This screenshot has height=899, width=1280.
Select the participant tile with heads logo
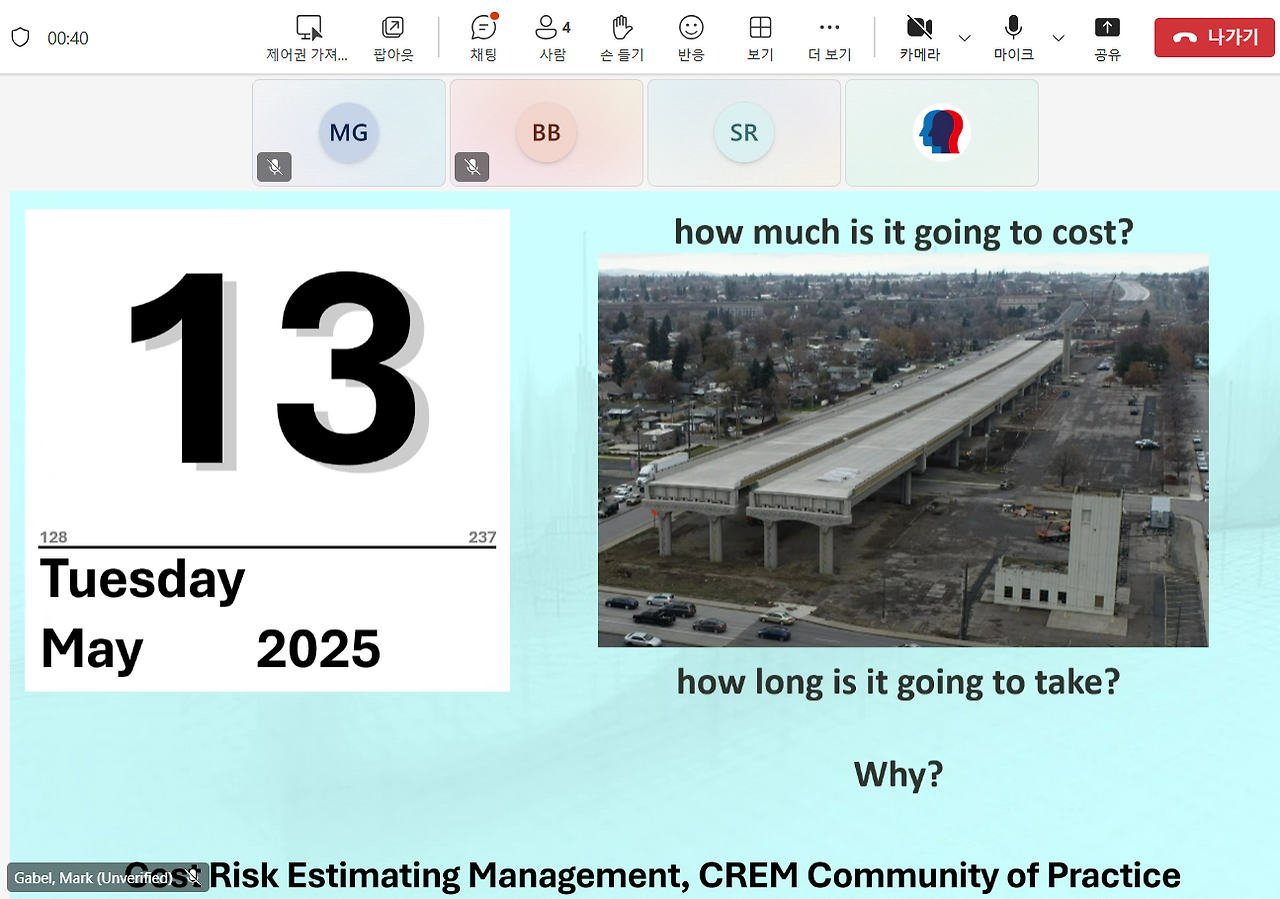pyautogui.click(x=942, y=133)
